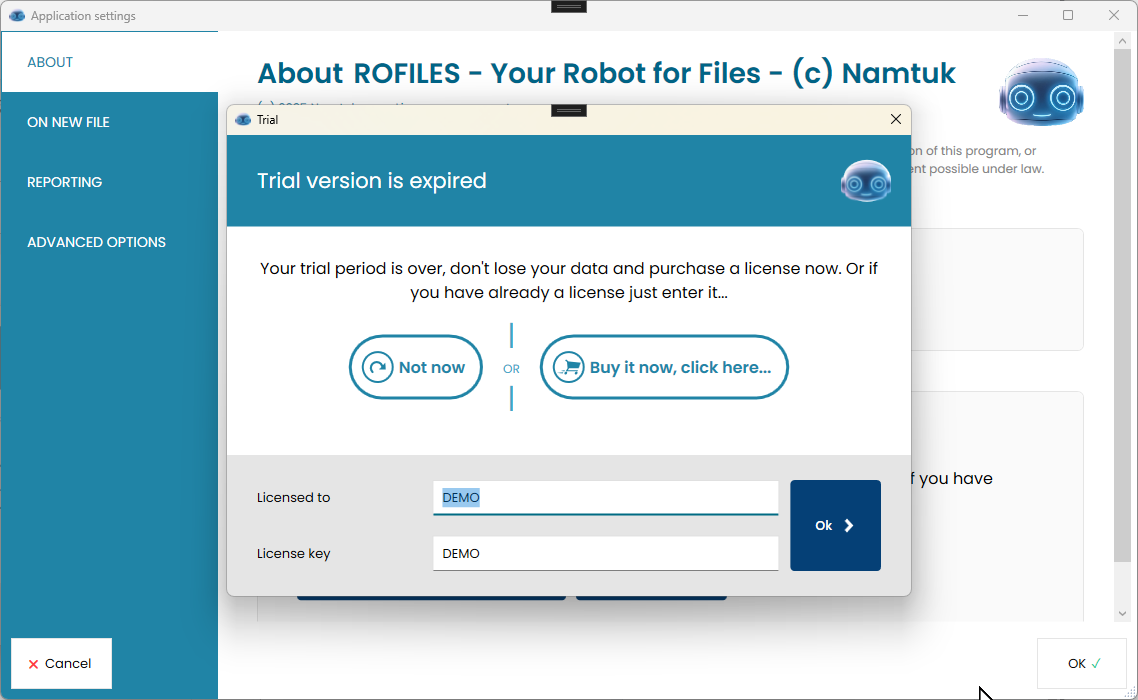Click shopping cart icon in Buy button
This screenshot has height=700, width=1138.
(568, 367)
